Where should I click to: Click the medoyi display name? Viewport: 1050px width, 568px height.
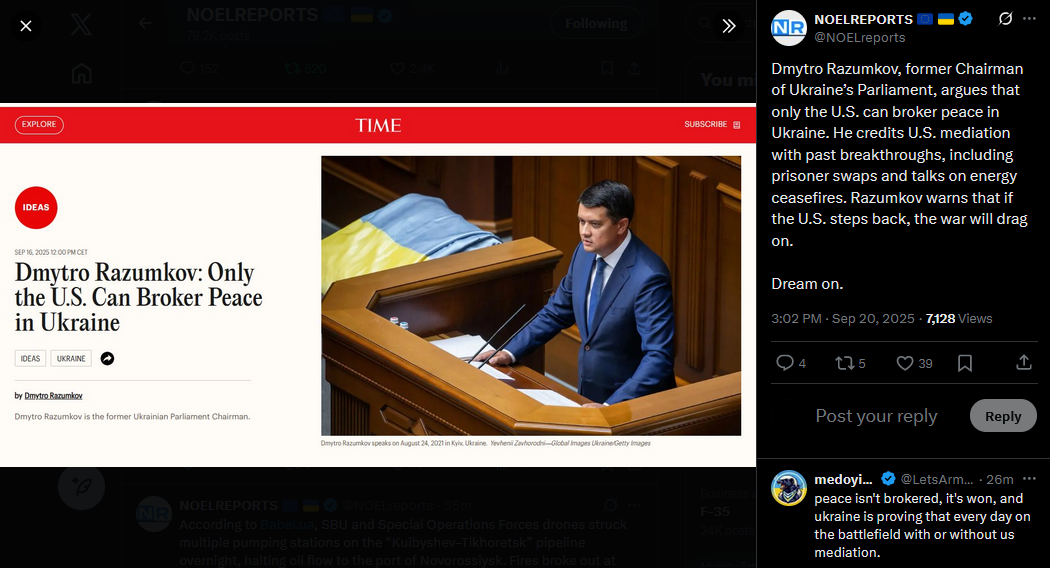[843, 480]
